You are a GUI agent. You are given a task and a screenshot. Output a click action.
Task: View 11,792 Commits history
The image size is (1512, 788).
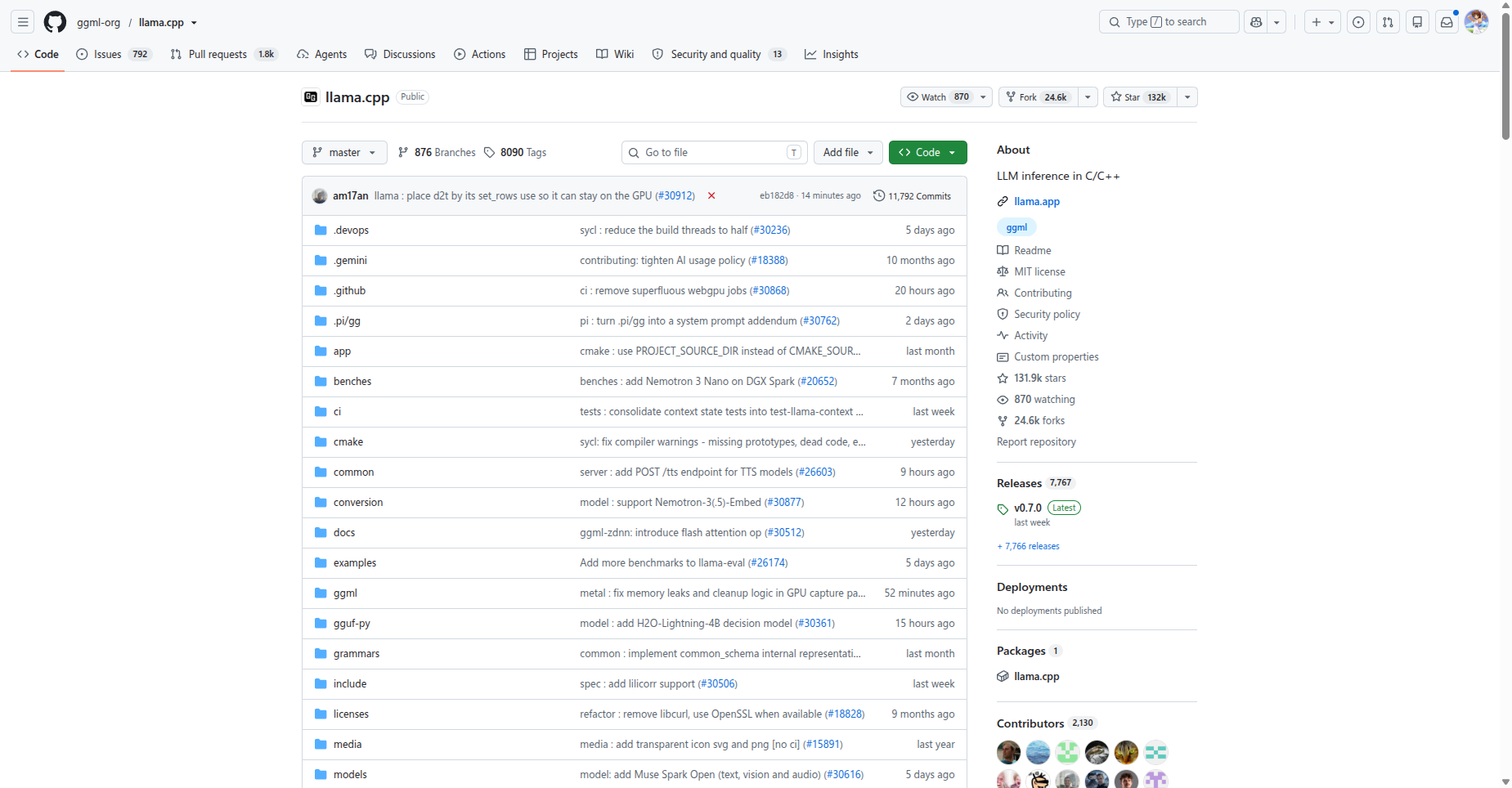tap(913, 196)
